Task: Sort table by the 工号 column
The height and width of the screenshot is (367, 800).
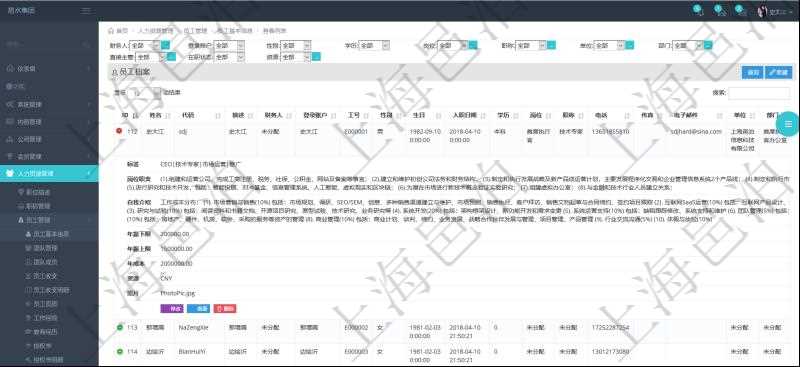Action: click(357, 115)
